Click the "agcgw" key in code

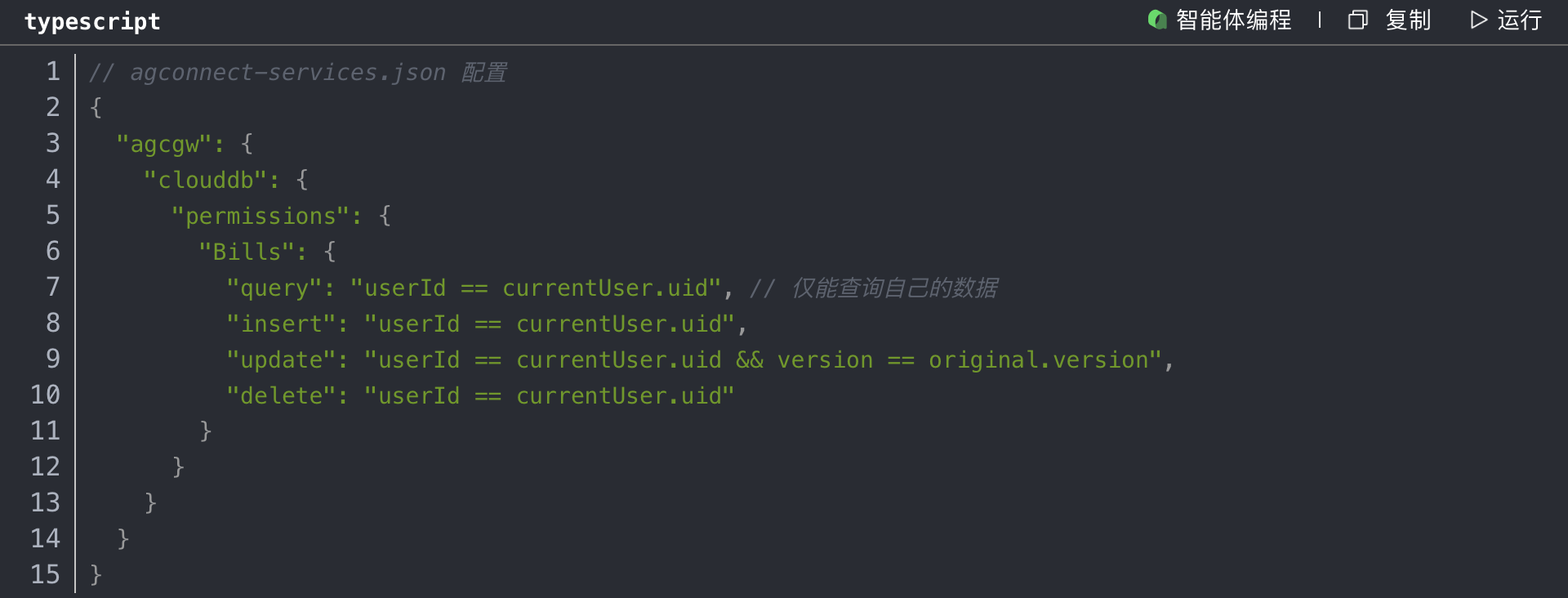pyautogui.click(x=164, y=145)
